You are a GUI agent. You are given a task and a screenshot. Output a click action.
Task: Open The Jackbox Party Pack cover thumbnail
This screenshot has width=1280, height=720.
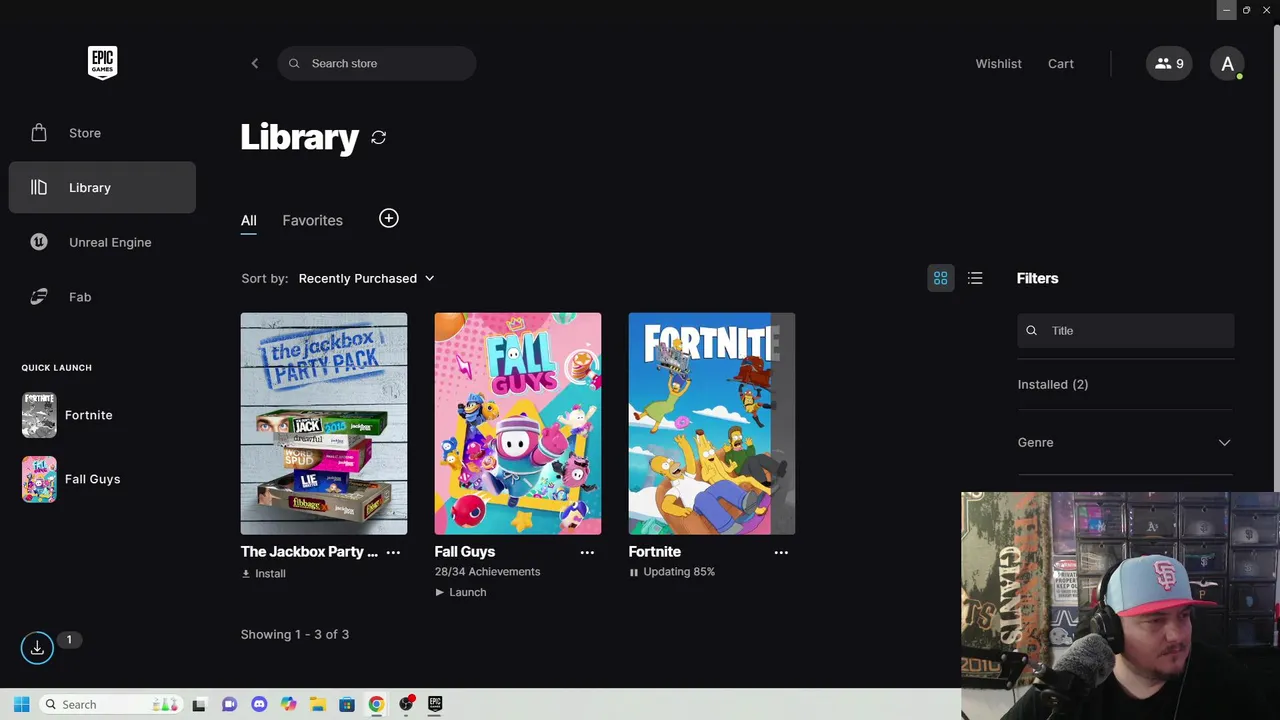point(324,424)
